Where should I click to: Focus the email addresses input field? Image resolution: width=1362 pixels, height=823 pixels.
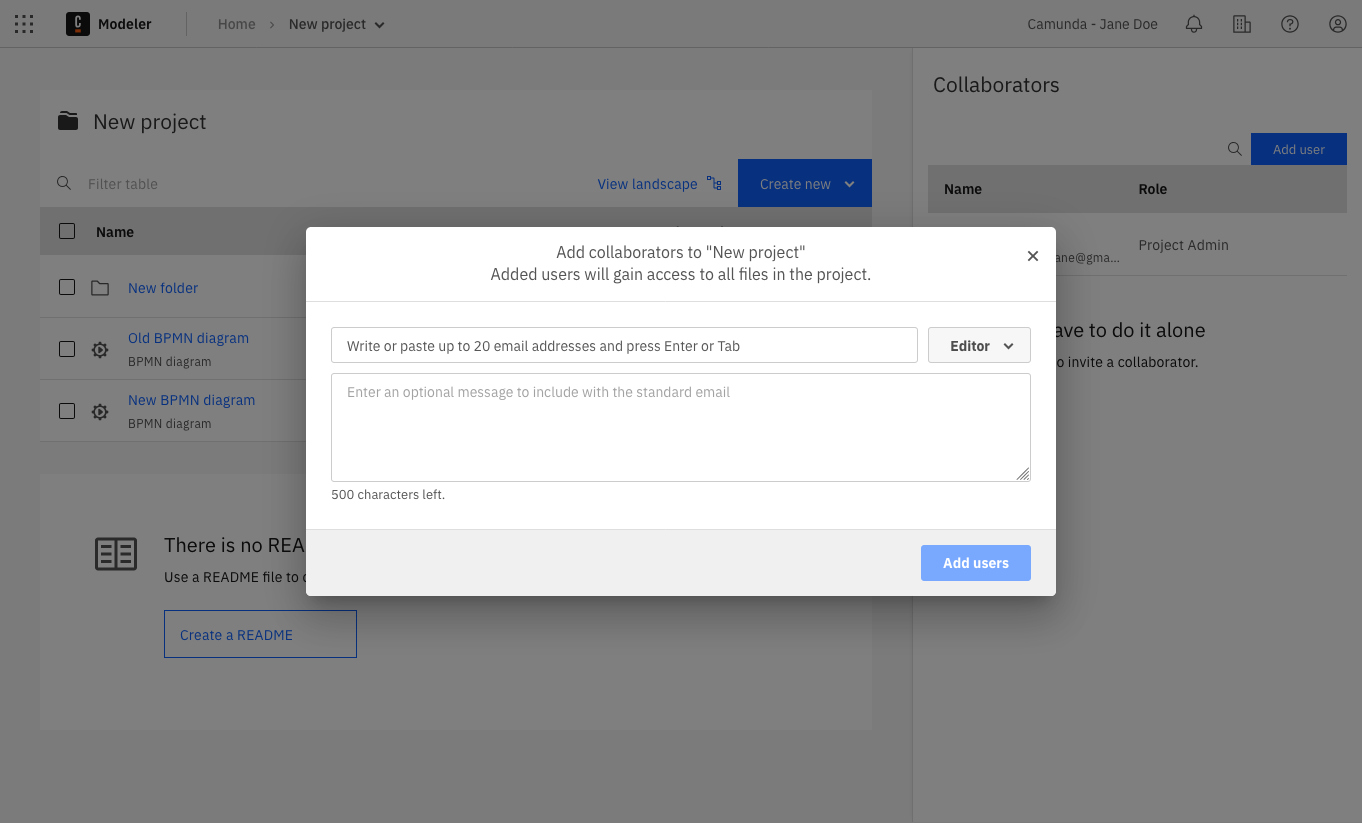[x=623, y=345]
